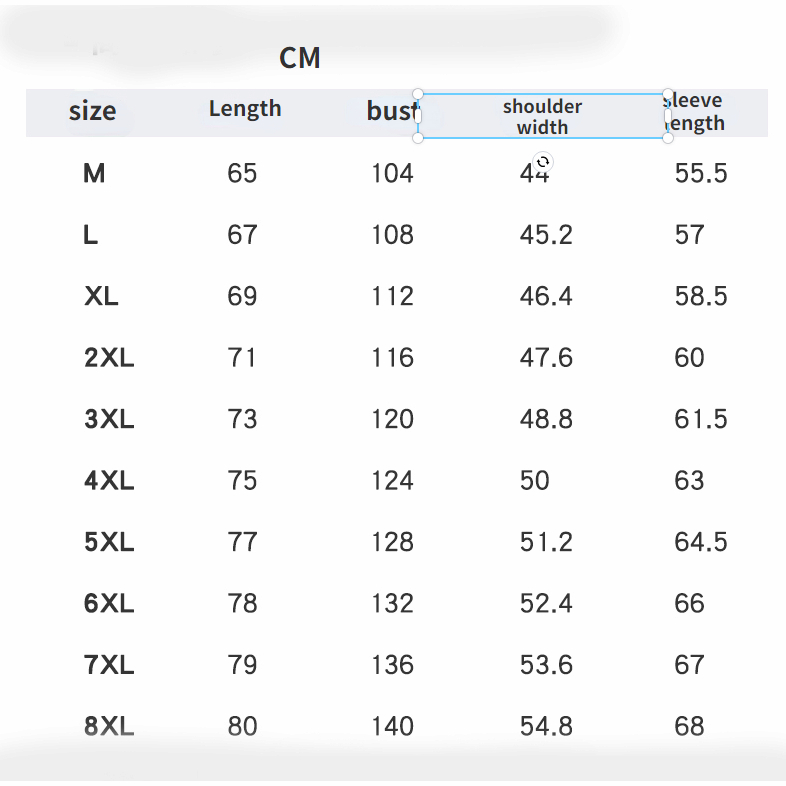Click the bottom-left corner resize handle

tap(418, 138)
